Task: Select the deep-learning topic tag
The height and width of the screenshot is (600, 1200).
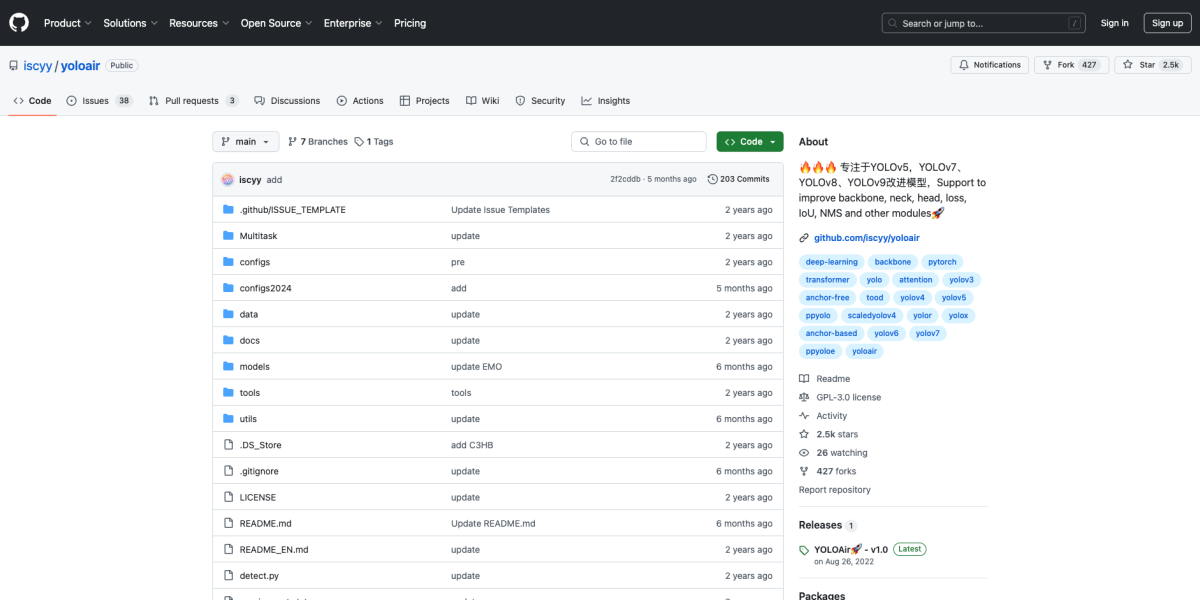Action: pyautogui.click(x=831, y=262)
